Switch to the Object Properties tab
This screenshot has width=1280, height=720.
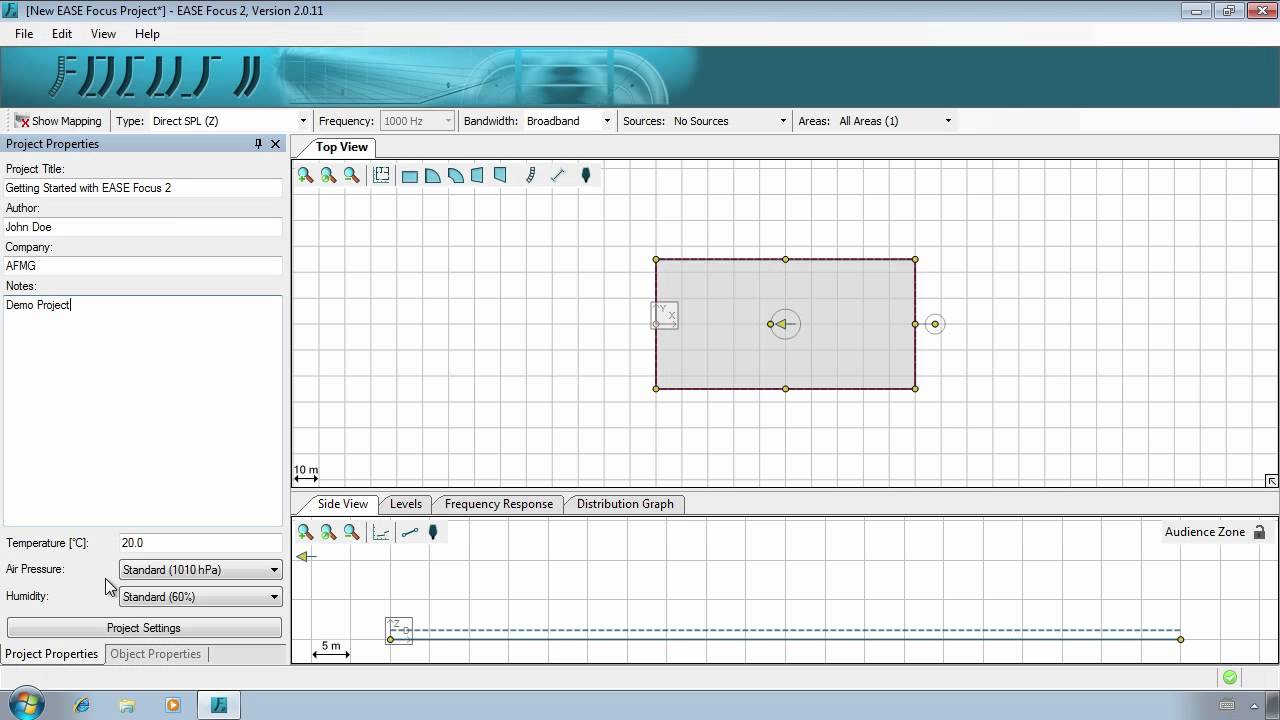(155, 654)
